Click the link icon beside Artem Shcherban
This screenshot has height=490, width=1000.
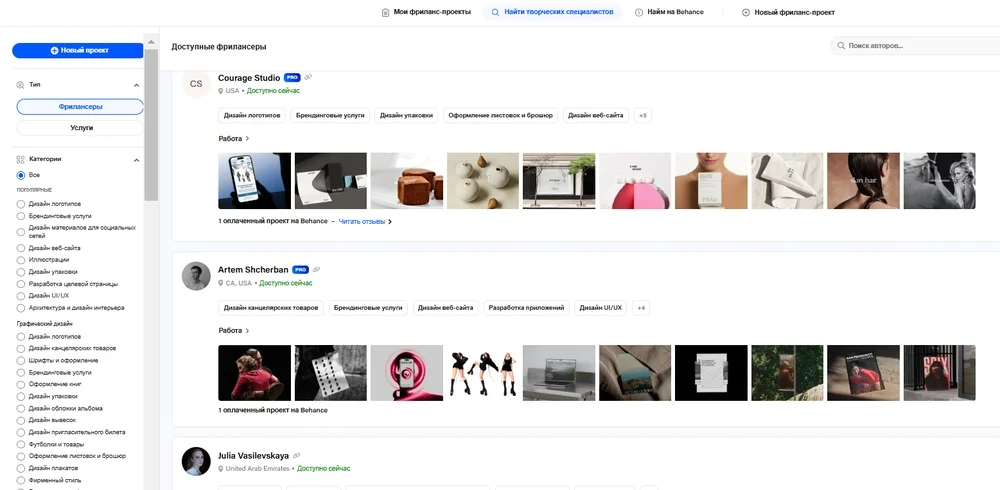coord(316,270)
